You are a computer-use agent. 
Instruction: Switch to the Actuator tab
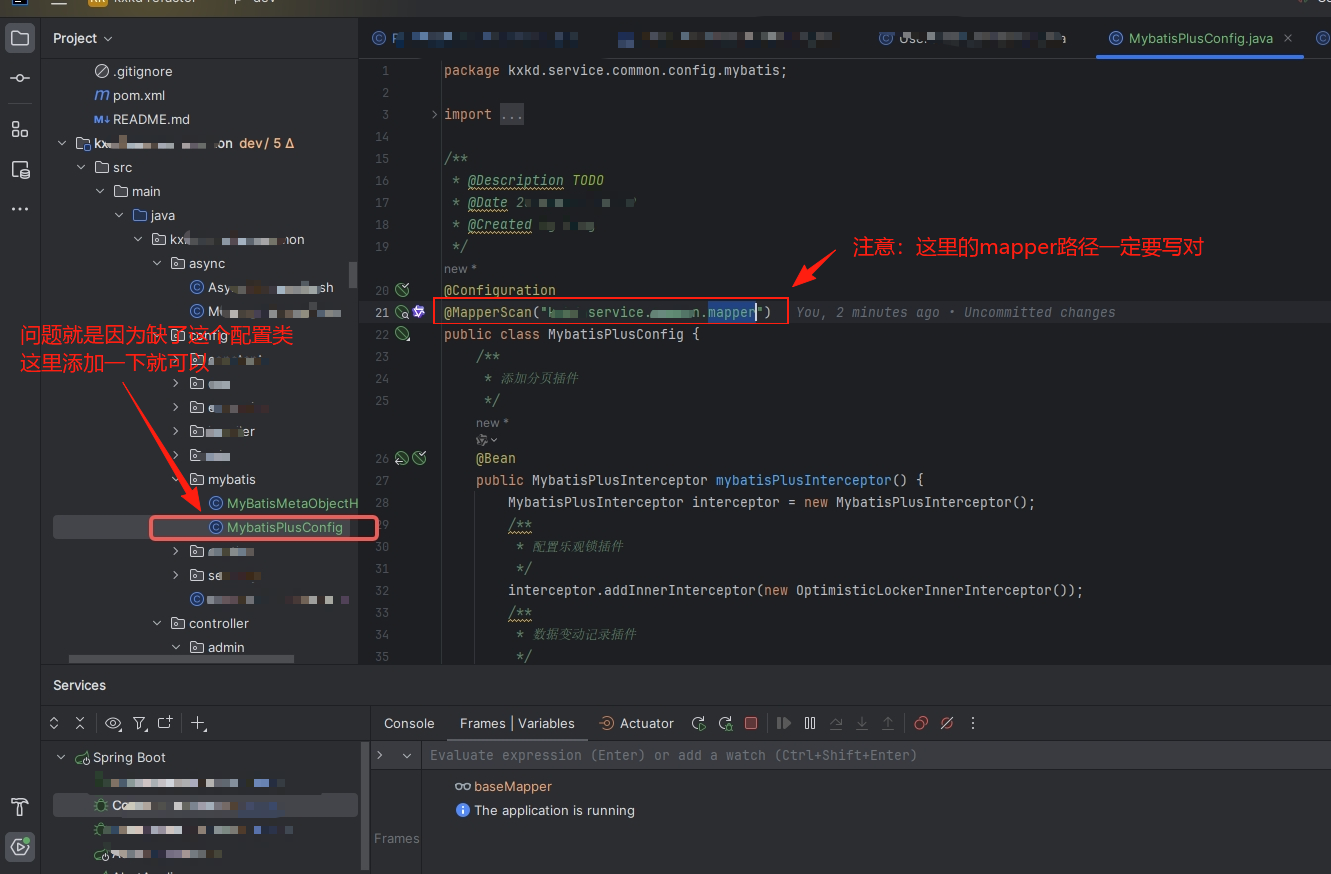pos(636,723)
